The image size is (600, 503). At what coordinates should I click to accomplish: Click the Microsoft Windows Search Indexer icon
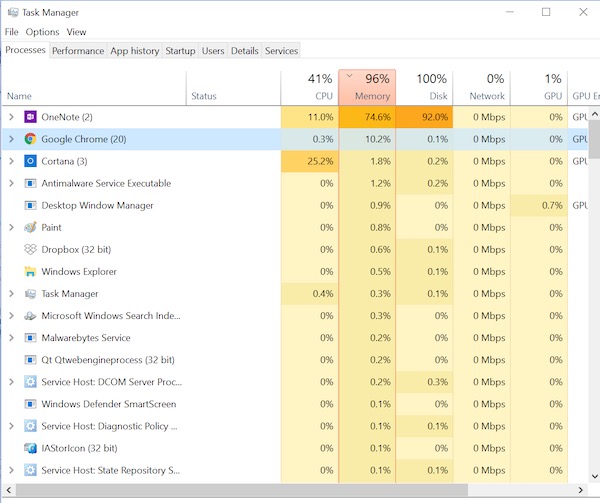(30, 316)
